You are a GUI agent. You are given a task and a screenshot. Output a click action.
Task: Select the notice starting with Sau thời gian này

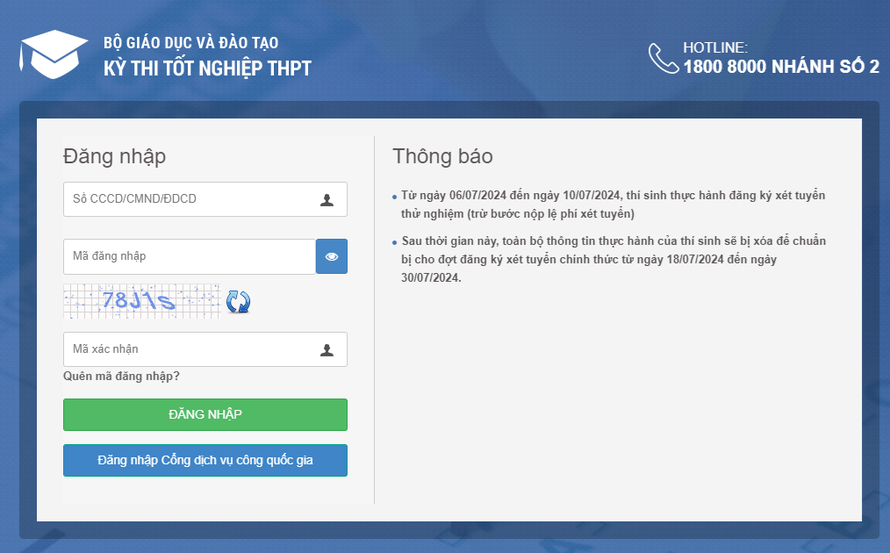[x=612, y=259]
